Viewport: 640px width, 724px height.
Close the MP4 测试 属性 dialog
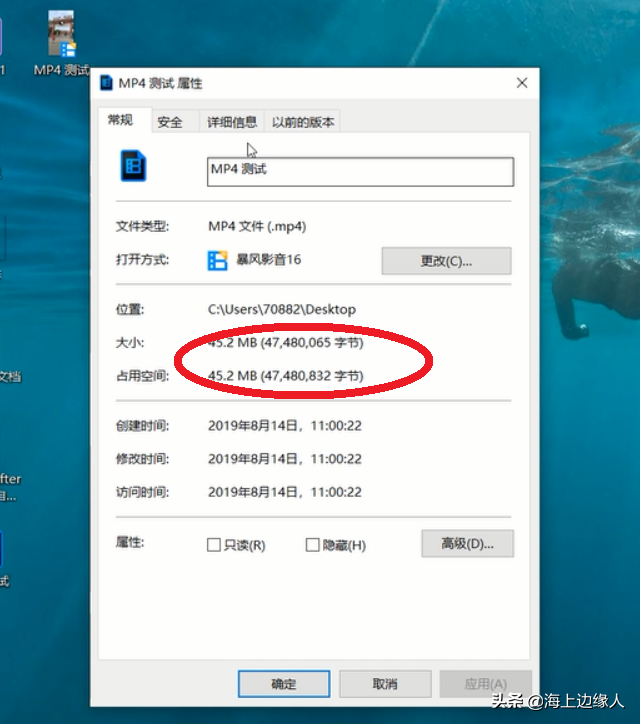coord(522,83)
